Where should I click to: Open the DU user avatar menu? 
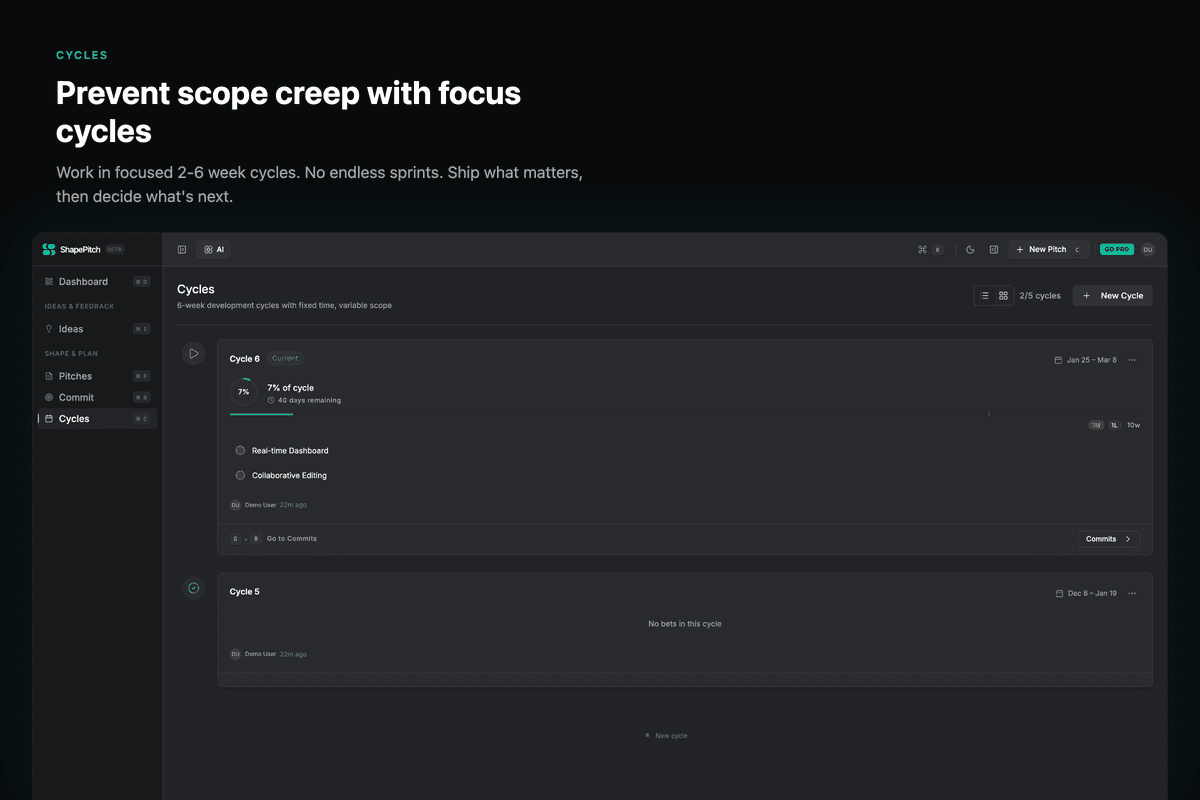pos(1147,249)
